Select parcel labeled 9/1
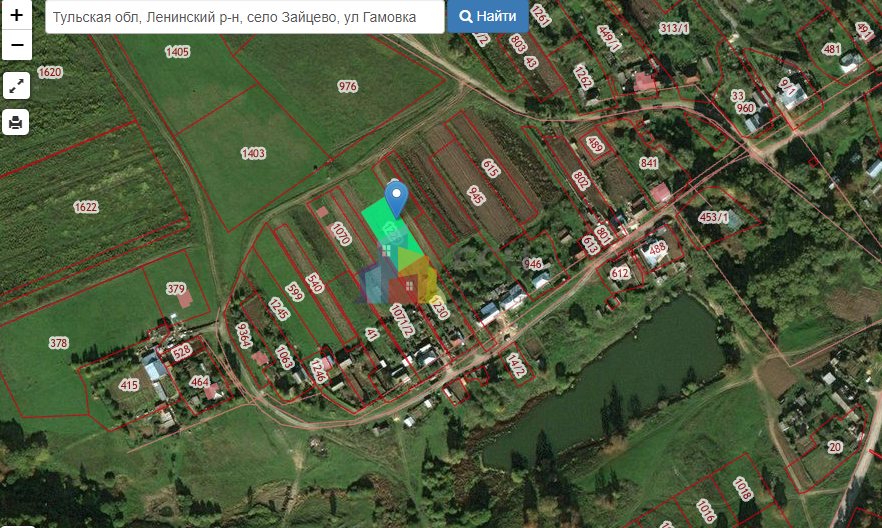Screen dimensions: 882x528 [788, 87]
